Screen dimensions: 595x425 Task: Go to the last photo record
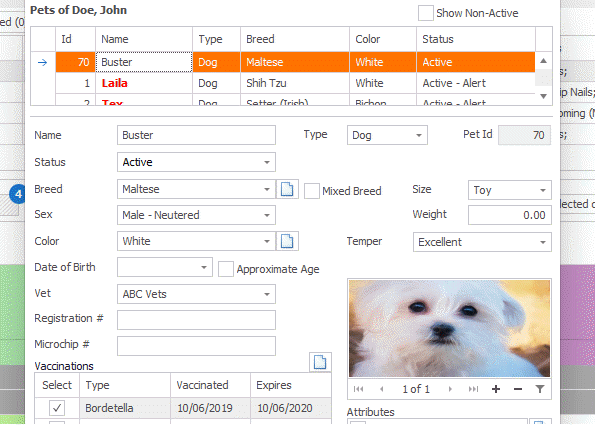click(x=473, y=389)
